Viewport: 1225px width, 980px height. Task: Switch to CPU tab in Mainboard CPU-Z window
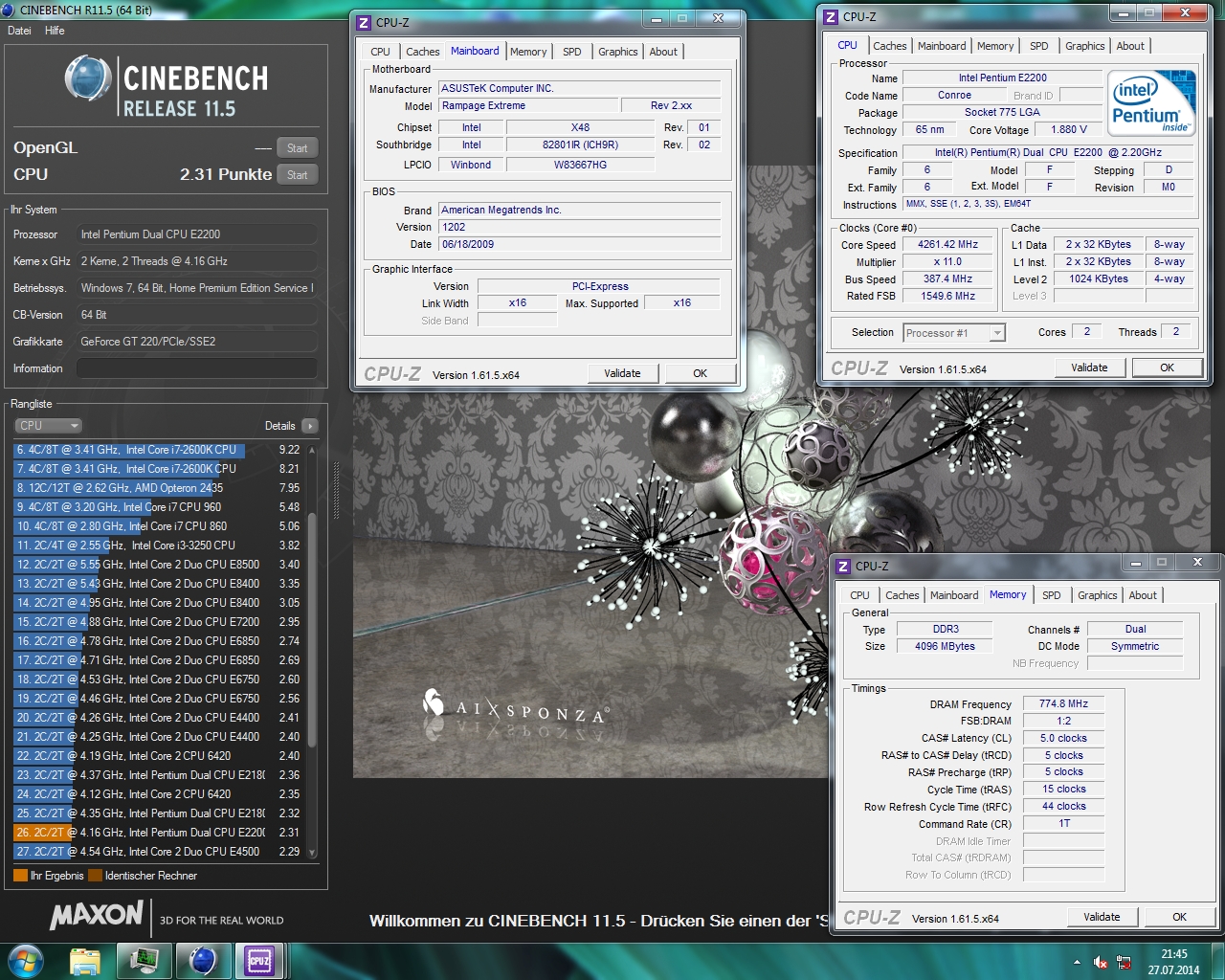[x=380, y=52]
